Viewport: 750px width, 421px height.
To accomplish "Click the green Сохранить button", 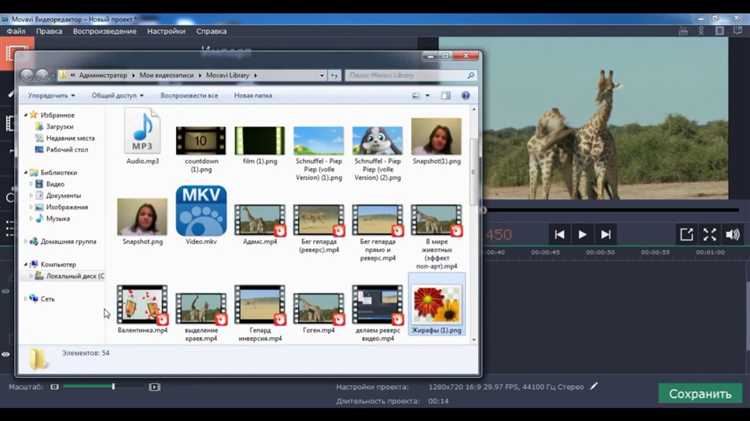I will pos(700,393).
